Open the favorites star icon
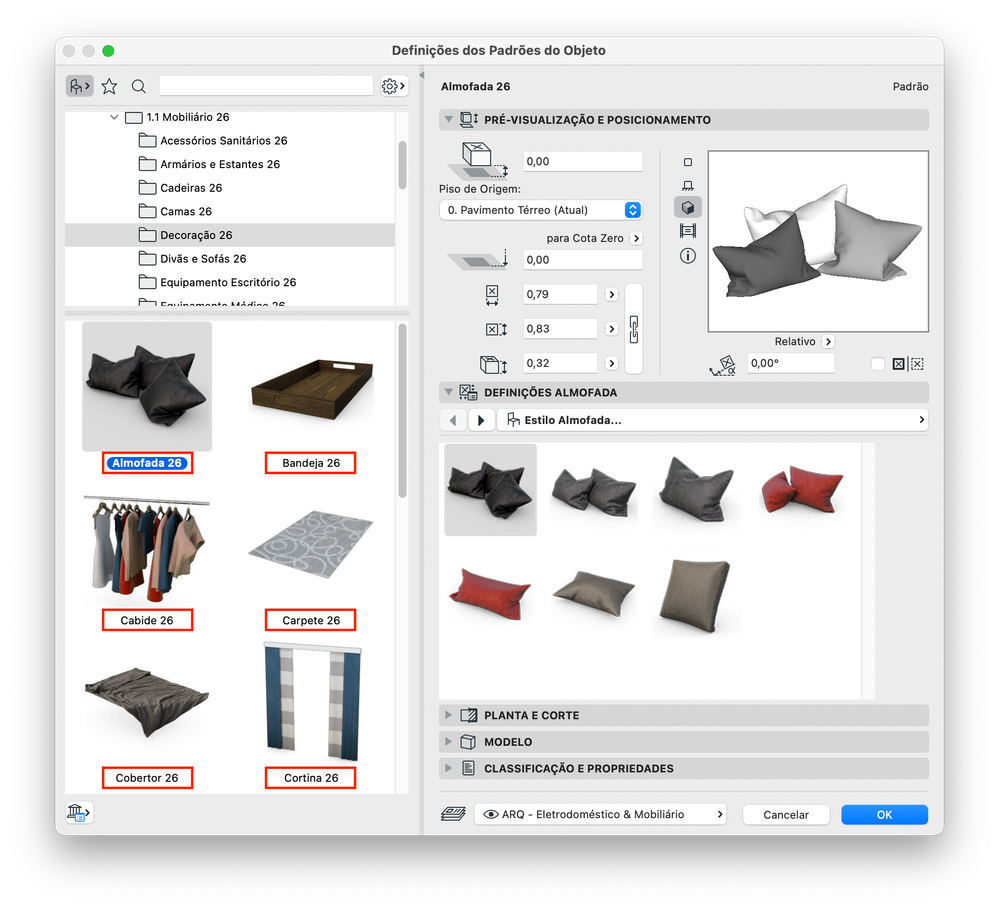 tap(110, 86)
